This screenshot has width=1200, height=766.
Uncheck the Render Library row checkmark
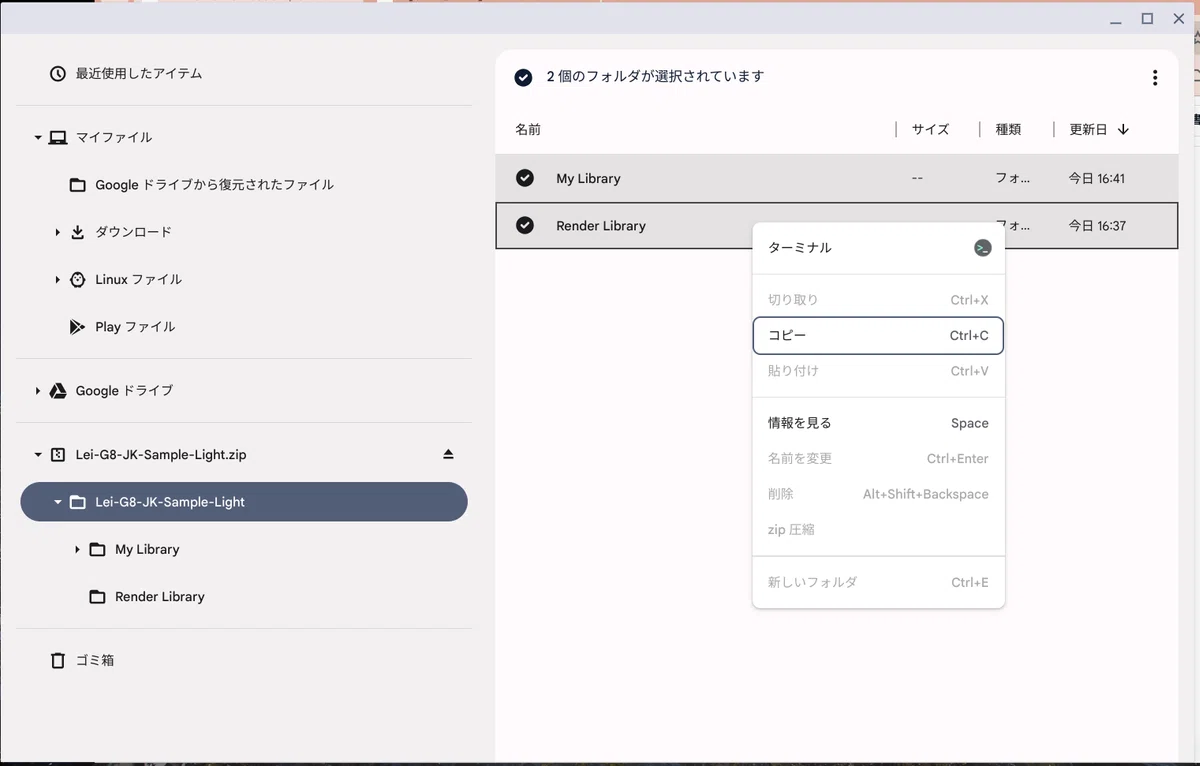525,226
